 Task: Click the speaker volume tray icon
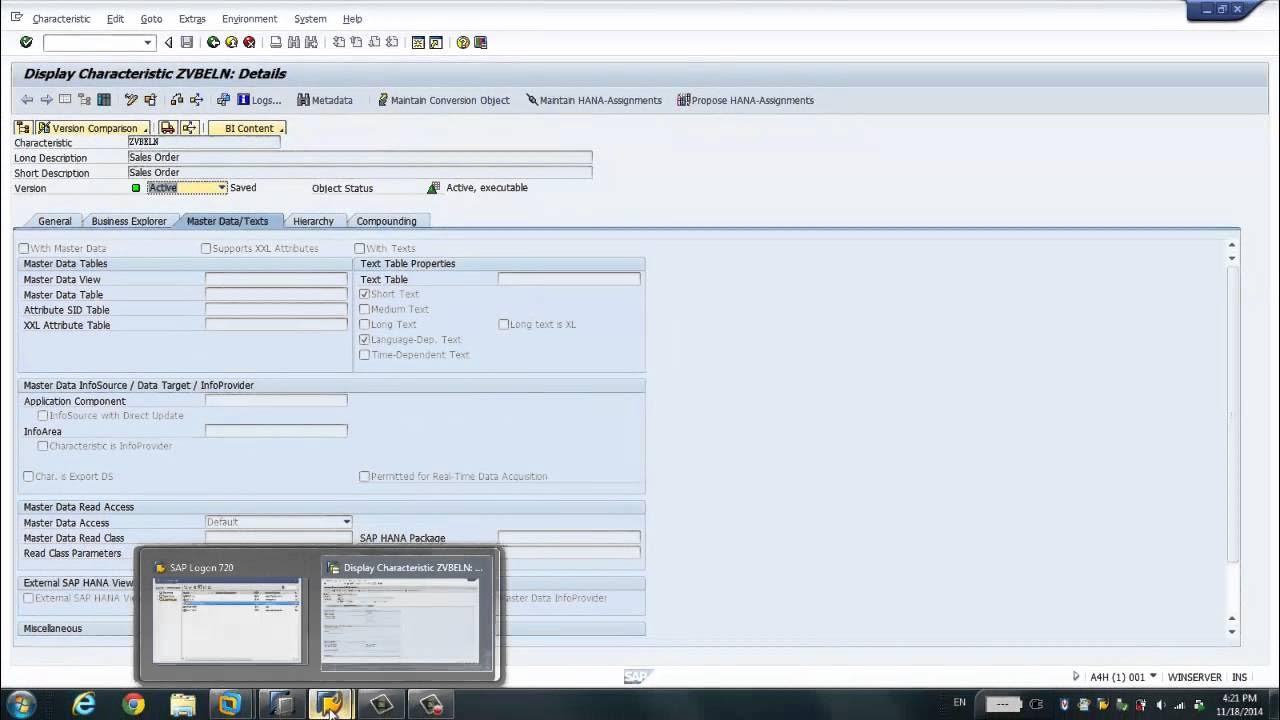point(1160,704)
